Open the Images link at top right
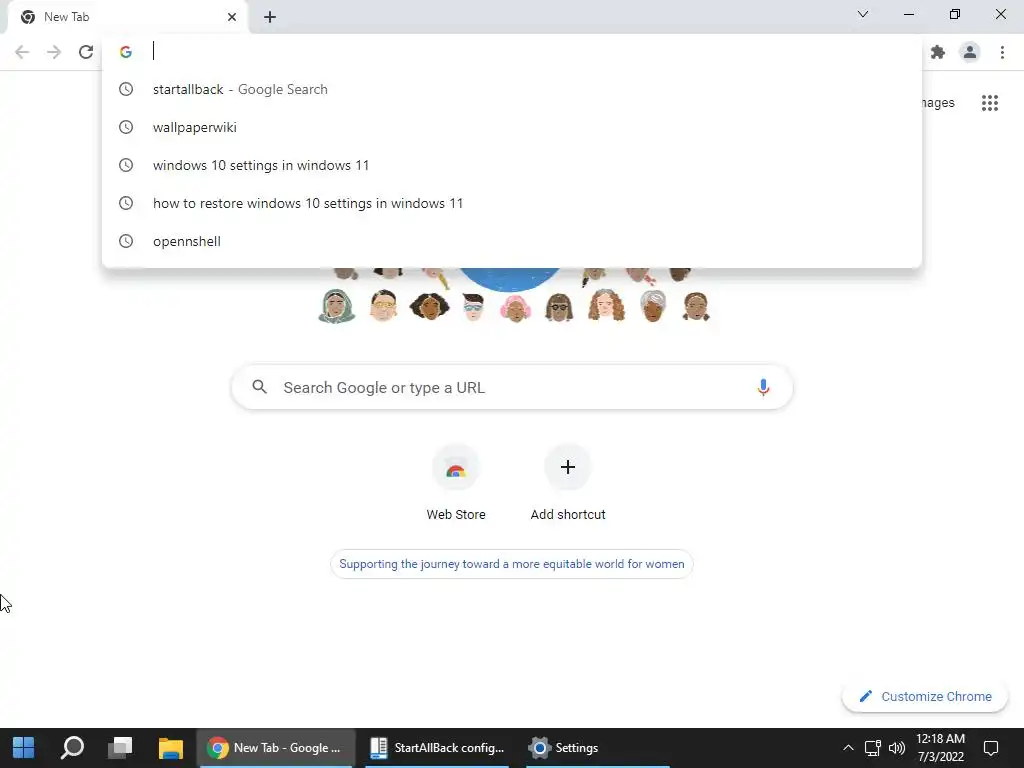This screenshot has height=768, width=1024. click(938, 103)
